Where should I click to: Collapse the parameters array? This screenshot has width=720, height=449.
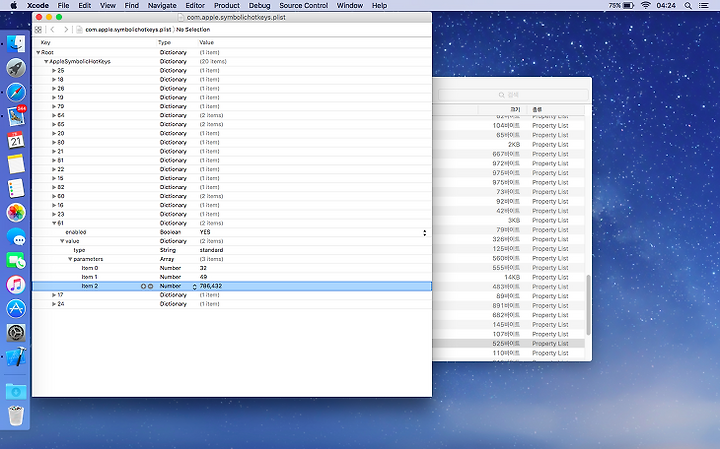70,259
